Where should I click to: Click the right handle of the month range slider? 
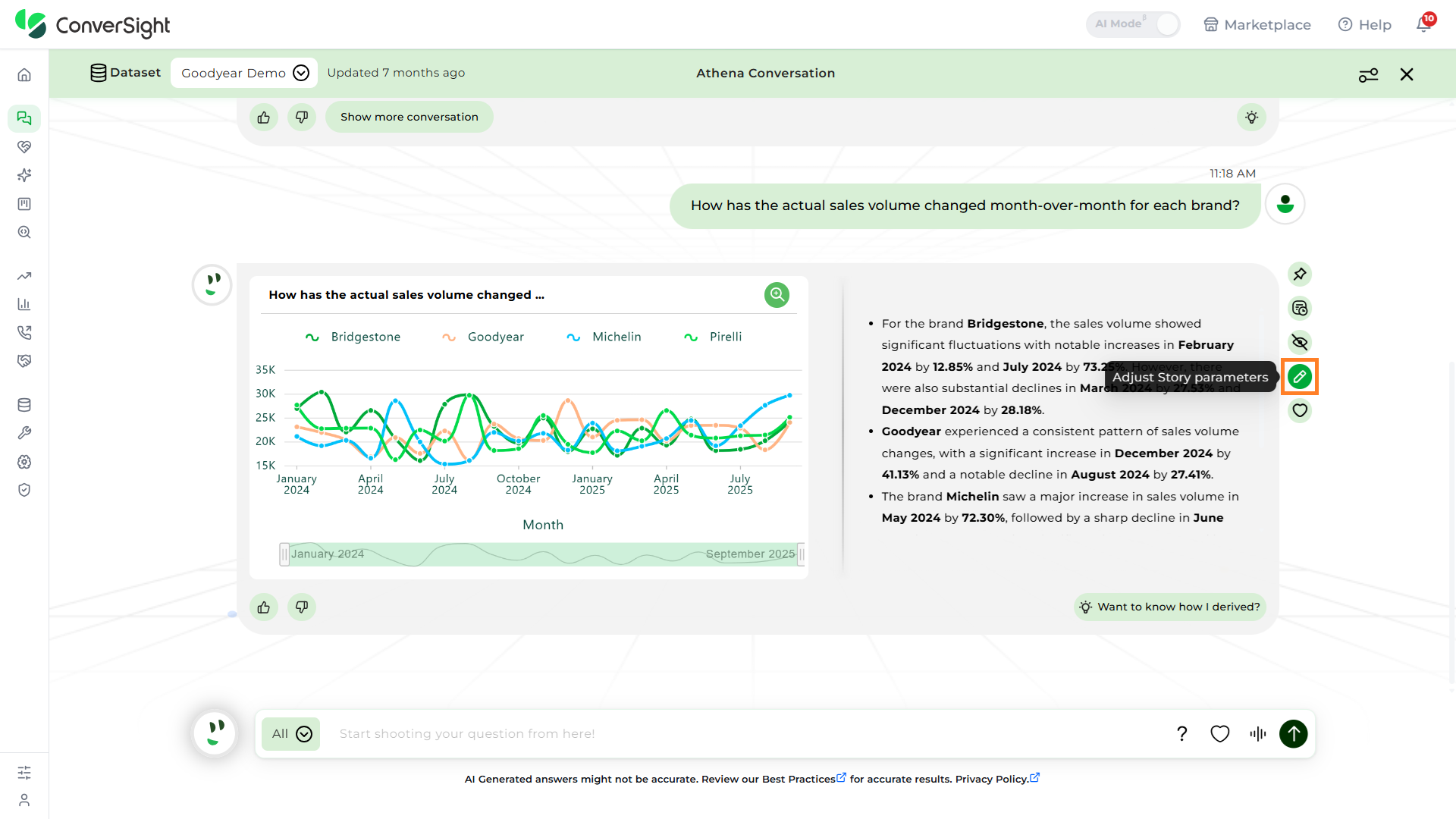(801, 554)
